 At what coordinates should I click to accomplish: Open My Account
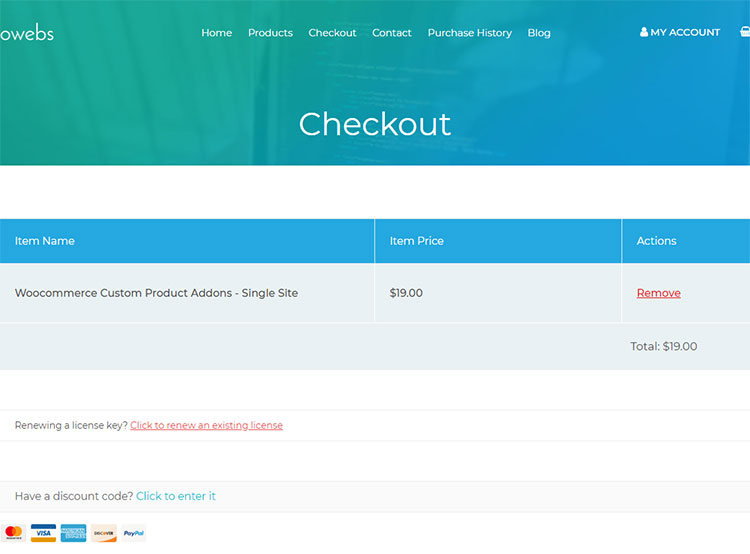(680, 32)
